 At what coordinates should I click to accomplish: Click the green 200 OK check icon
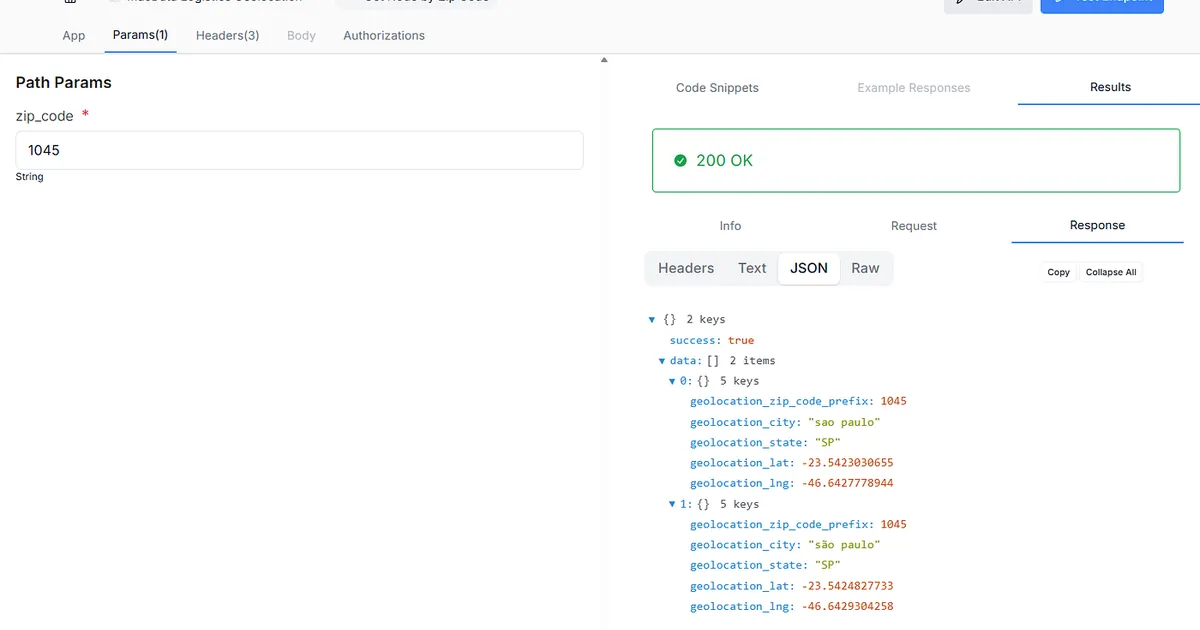tap(680, 160)
